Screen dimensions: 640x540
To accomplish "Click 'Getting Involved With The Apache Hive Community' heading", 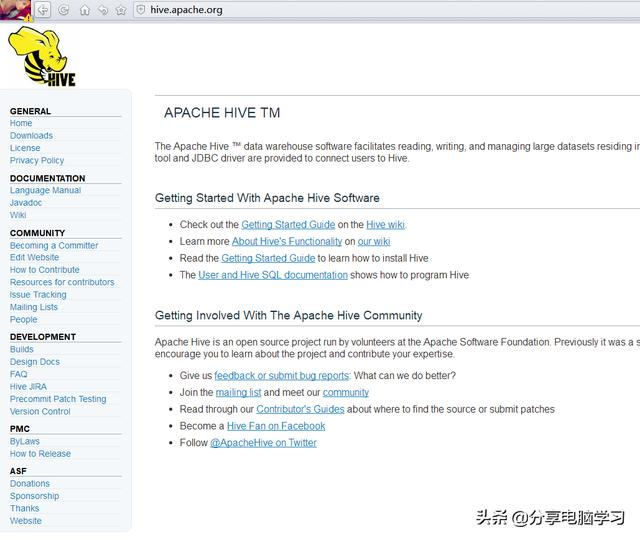I will point(289,315).
